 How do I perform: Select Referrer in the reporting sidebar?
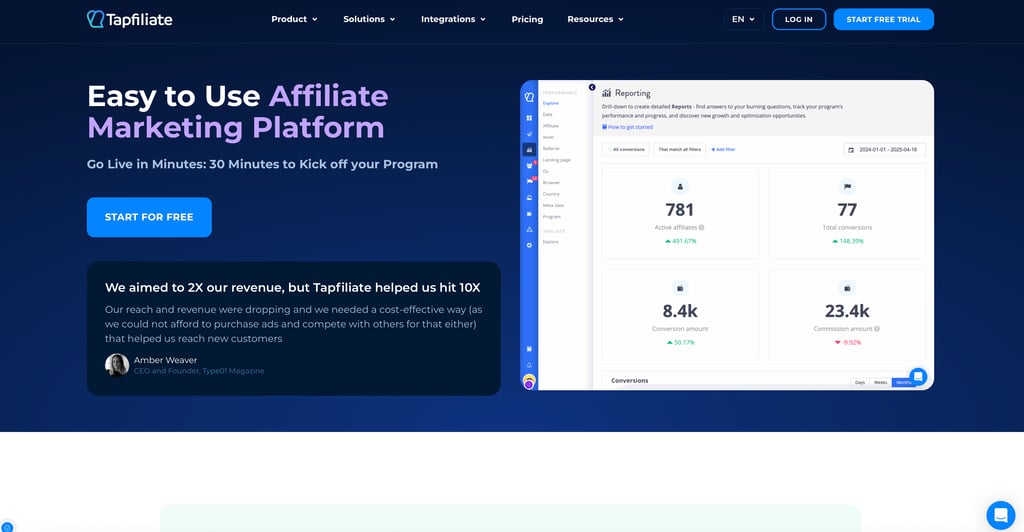(551, 148)
